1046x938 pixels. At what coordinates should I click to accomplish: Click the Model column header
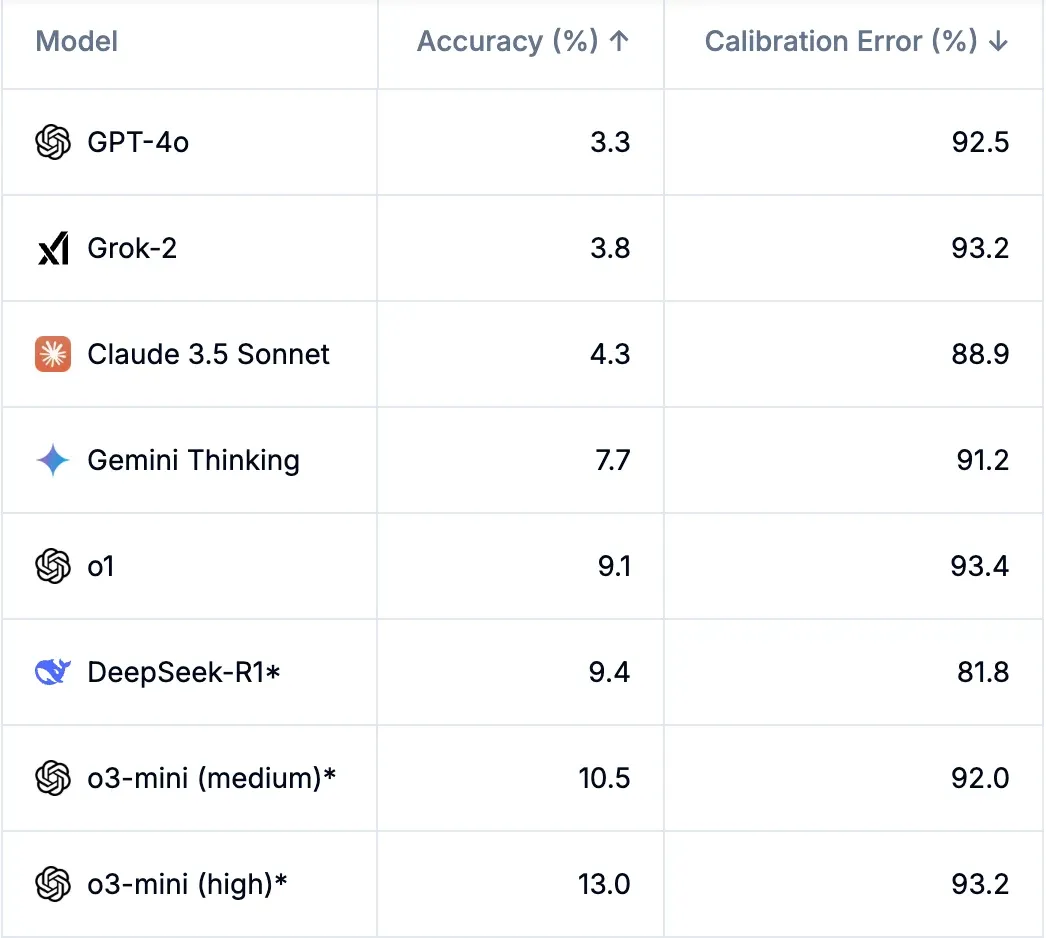click(77, 42)
